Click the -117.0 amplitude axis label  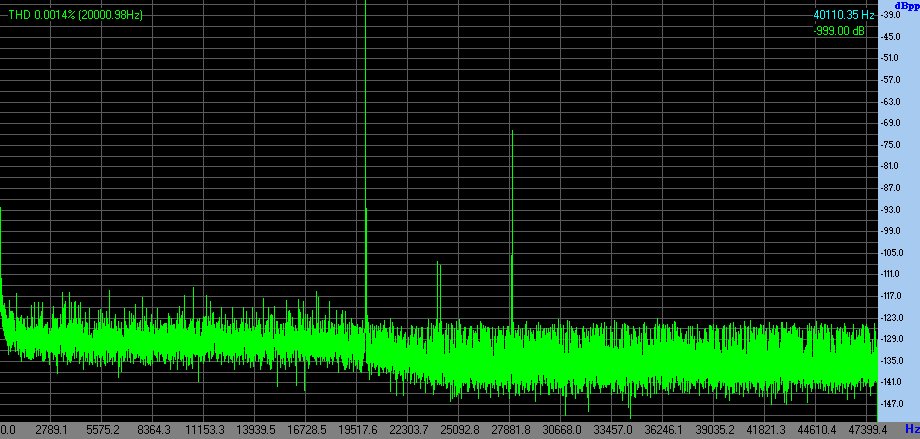tap(893, 296)
